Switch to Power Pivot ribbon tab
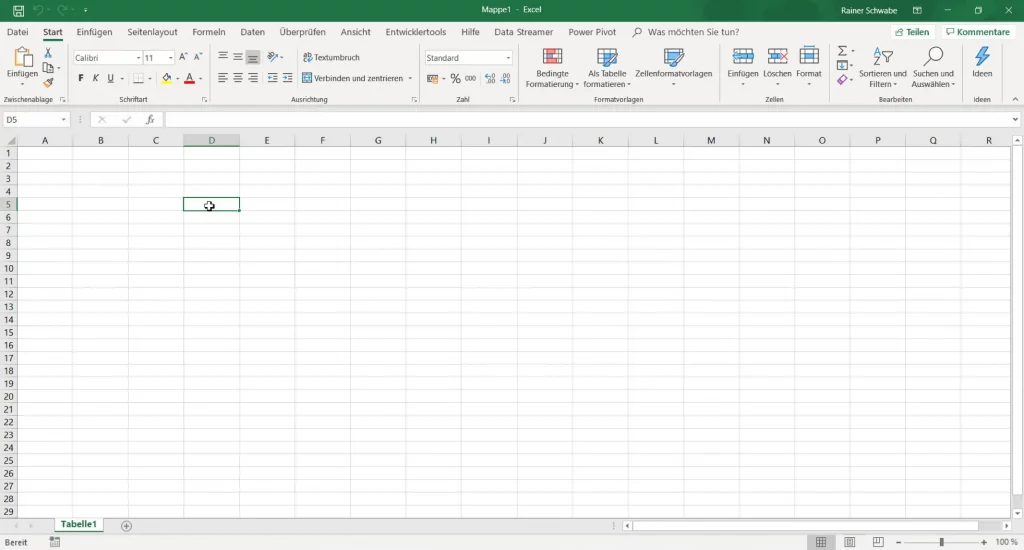The width and height of the screenshot is (1024, 550). 592,32
